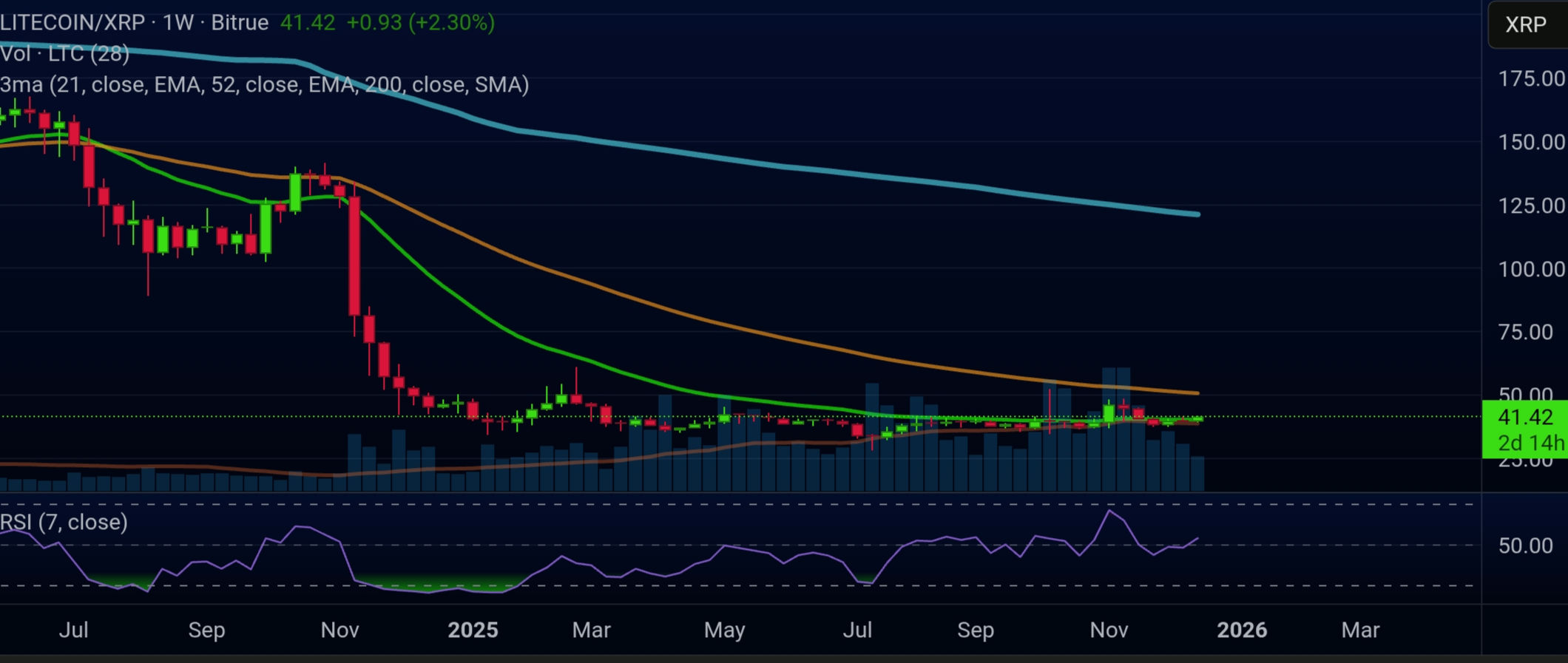
Task: Open the XRP currency selector
Action: pos(1527,24)
